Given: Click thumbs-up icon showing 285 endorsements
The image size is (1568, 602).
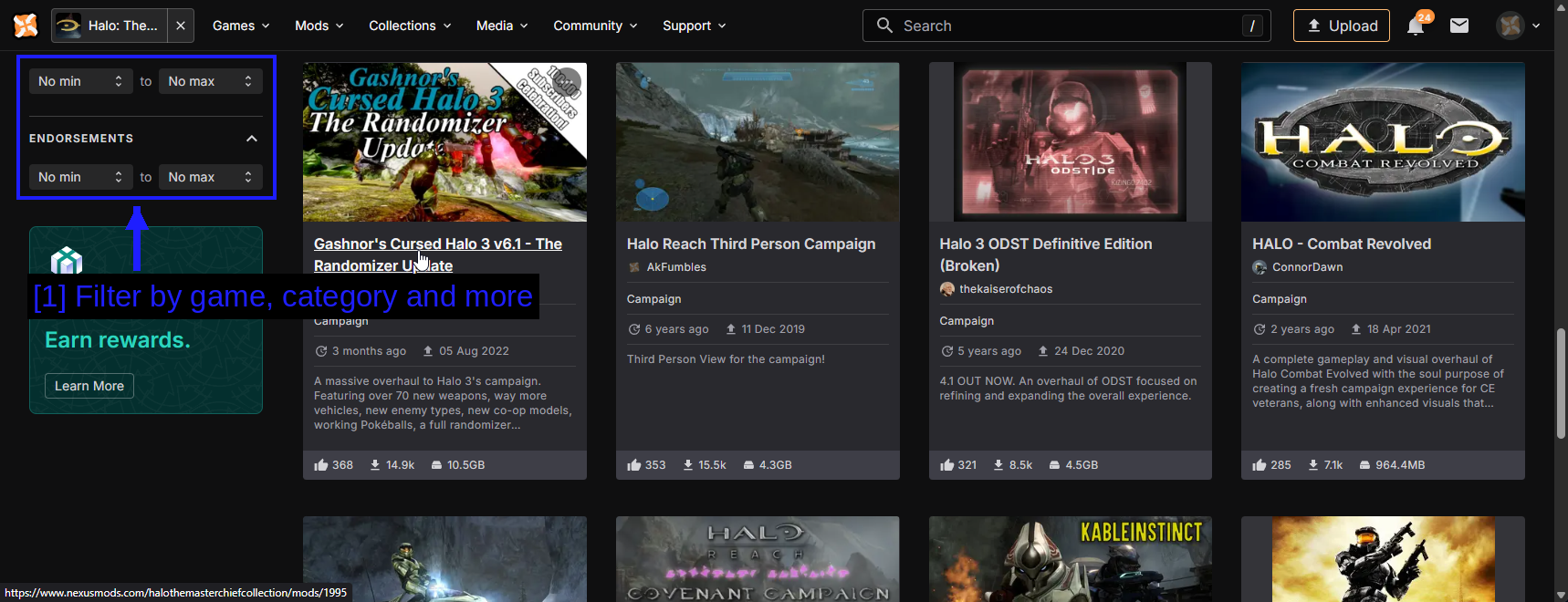Looking at the screenshot, I should coord(1259,465).
